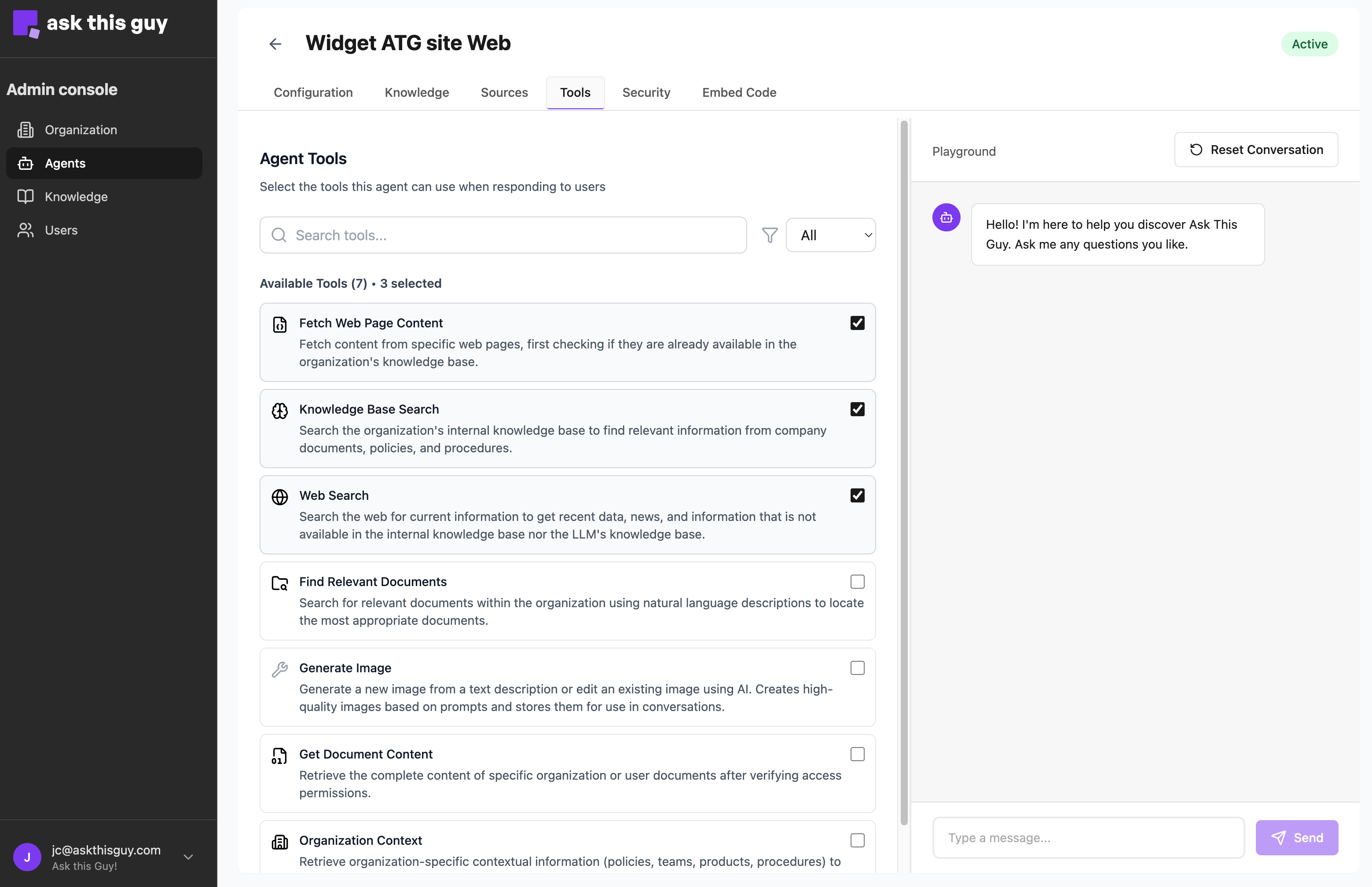This screenshot has height=887, width=1372.
Task: Select the Organization icon in sidebar
Action: (x=26, y=130)
